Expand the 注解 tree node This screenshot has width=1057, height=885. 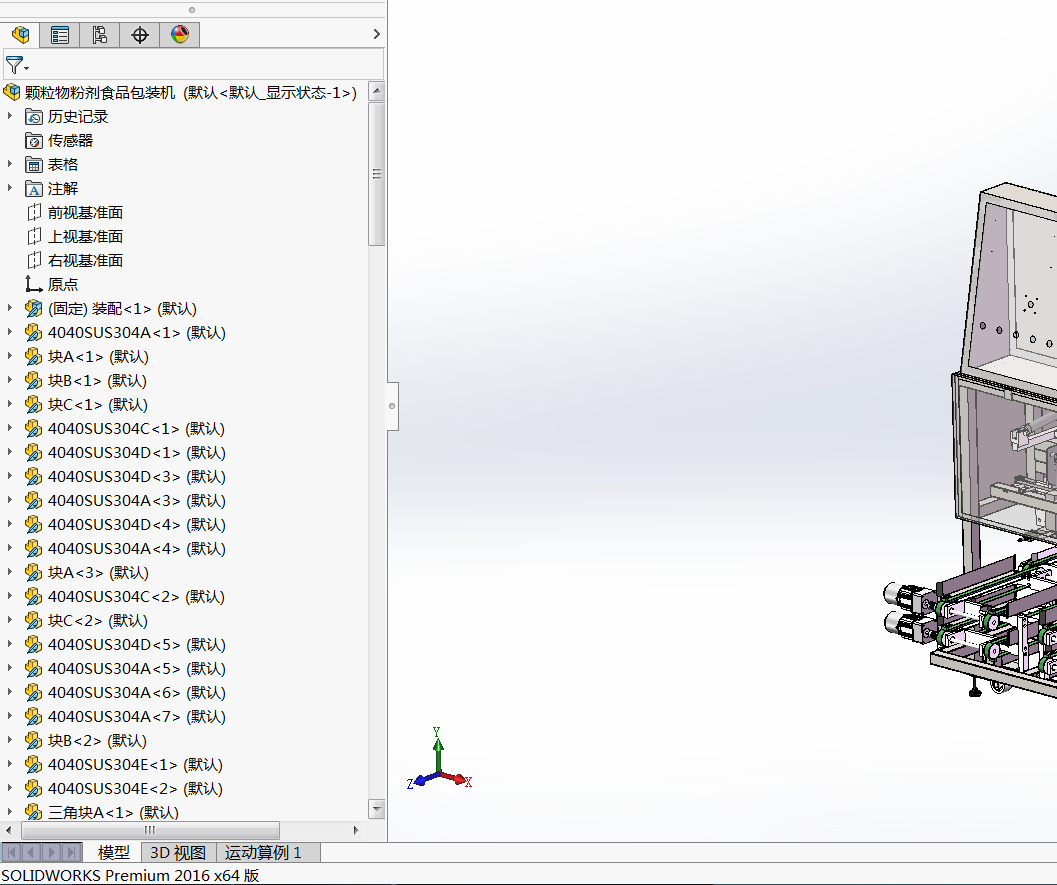coord(9,188)
